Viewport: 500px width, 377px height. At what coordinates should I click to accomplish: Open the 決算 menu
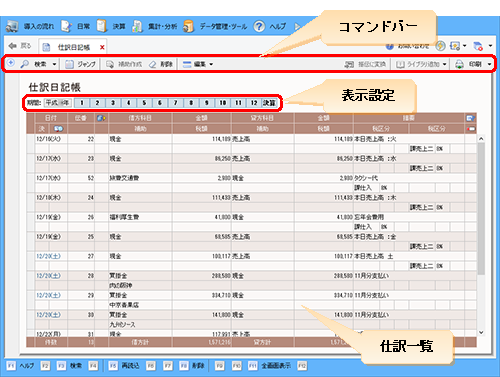(x=111, y=26)
